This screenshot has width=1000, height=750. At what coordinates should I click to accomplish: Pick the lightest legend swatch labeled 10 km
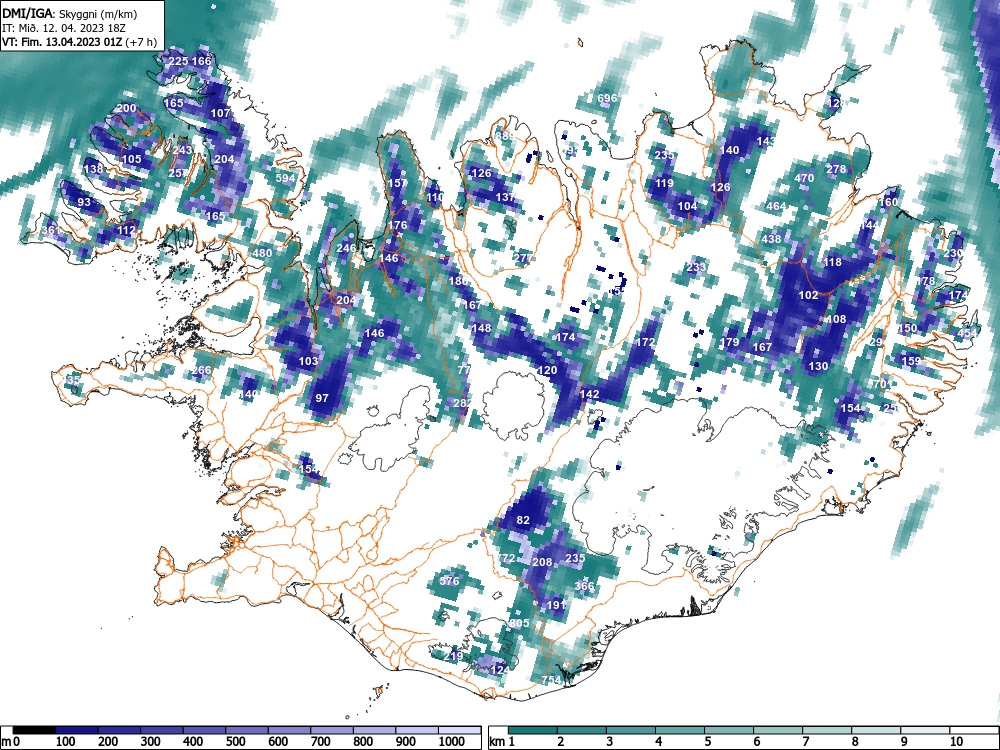pyautogui.click(x=973, y=730)
